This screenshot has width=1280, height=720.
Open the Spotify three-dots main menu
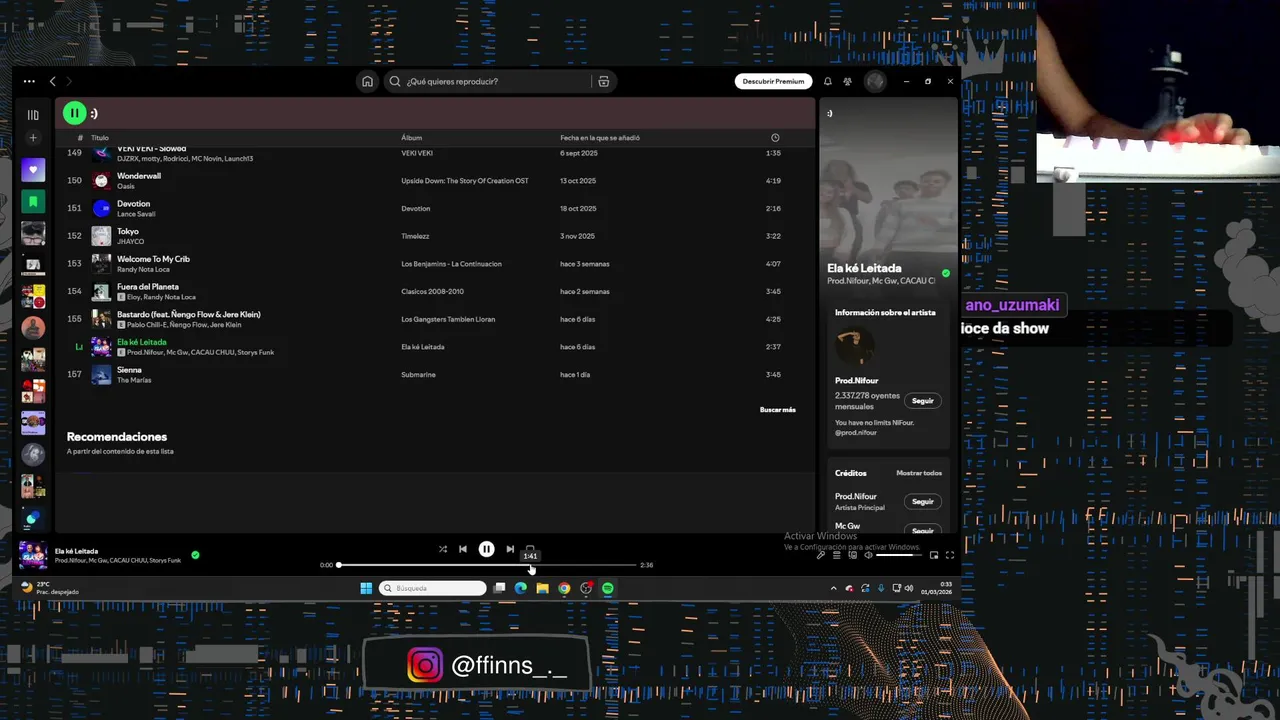tap(29, 81)
